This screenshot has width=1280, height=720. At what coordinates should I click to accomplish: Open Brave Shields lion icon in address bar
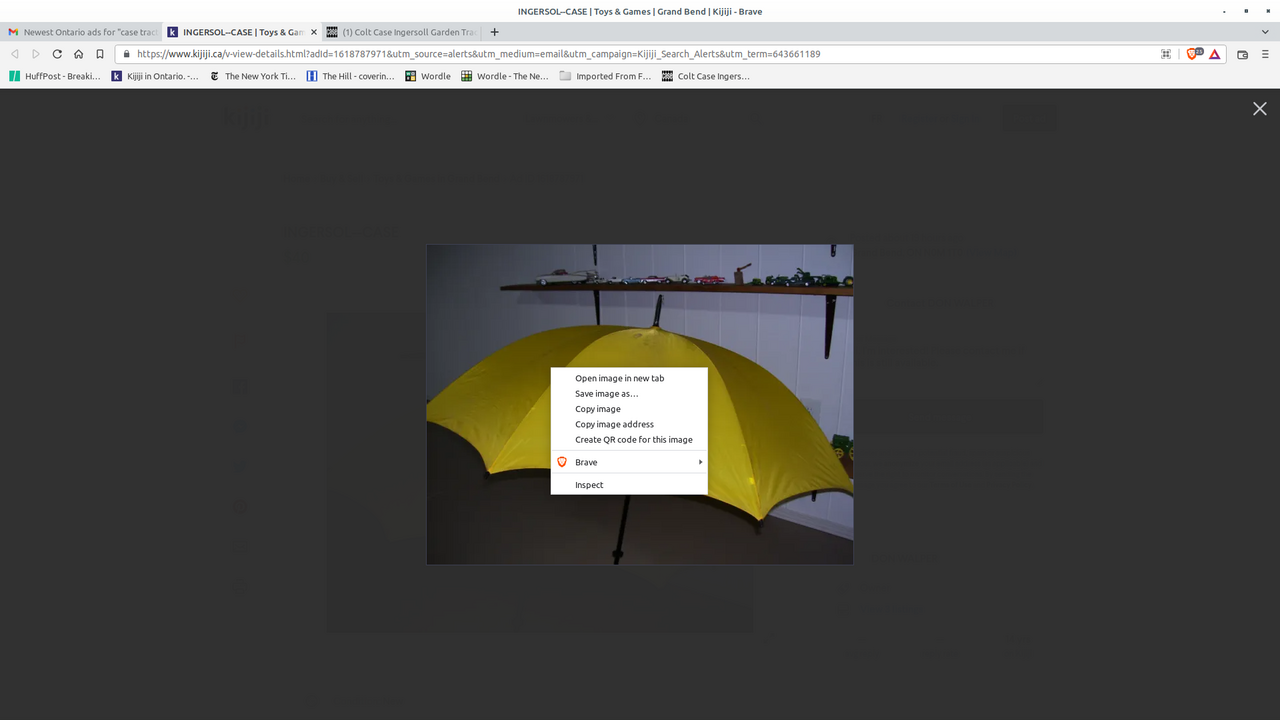1192,54
